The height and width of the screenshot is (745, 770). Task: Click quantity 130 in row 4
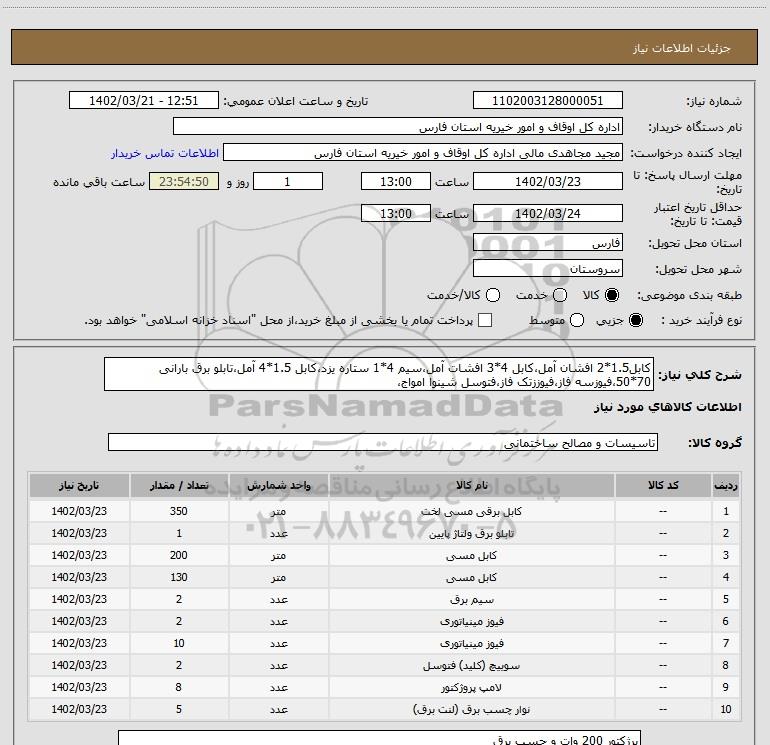tap(179, 578)
